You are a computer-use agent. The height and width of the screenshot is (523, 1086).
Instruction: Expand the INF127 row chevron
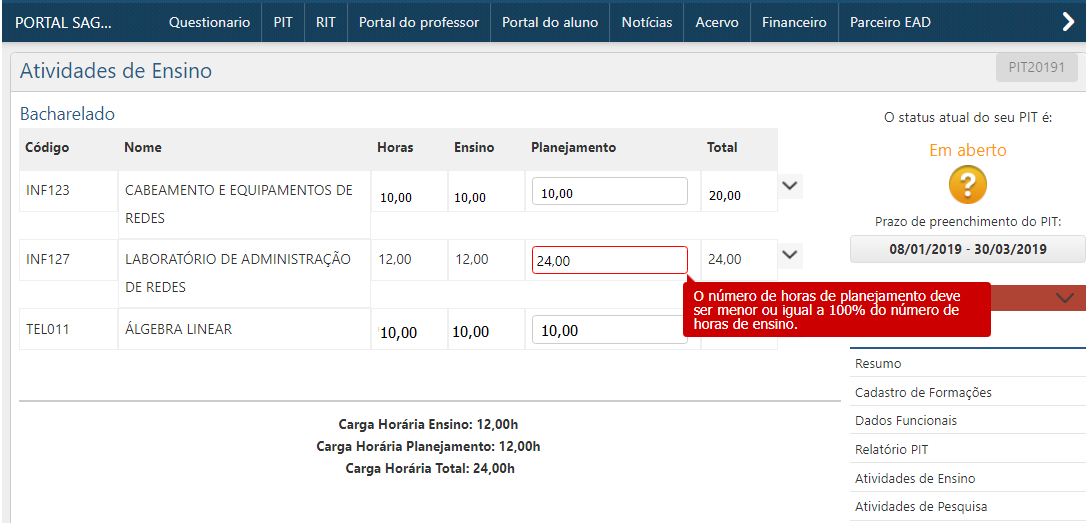pyautogui.click(x=790, y=256)
